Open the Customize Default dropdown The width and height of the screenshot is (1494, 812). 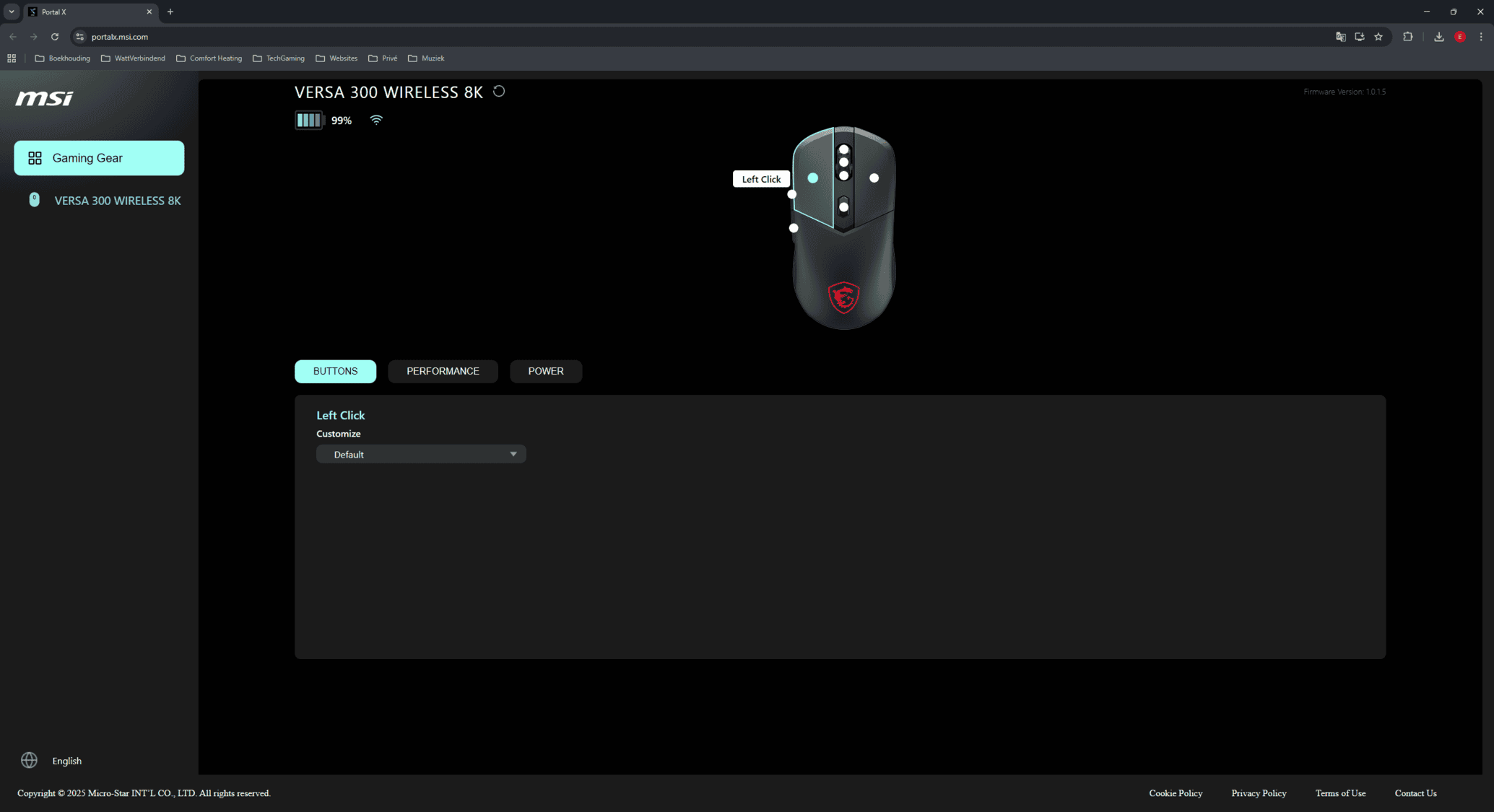(x=421, y=454)
